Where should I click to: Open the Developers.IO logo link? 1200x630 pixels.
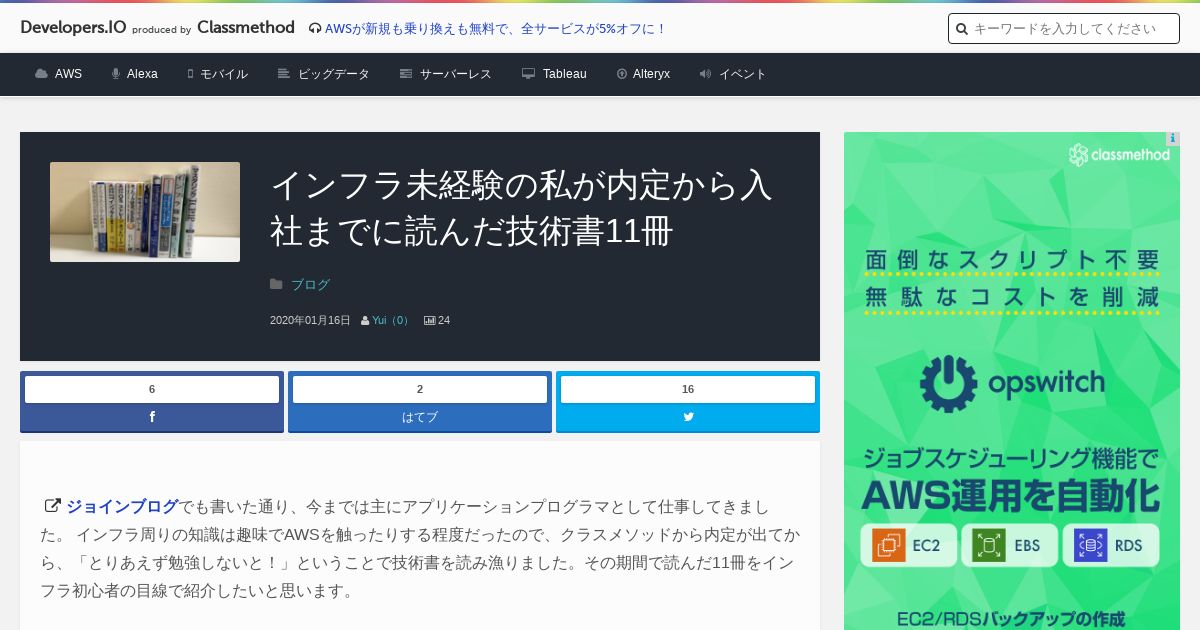click(73, 28)
